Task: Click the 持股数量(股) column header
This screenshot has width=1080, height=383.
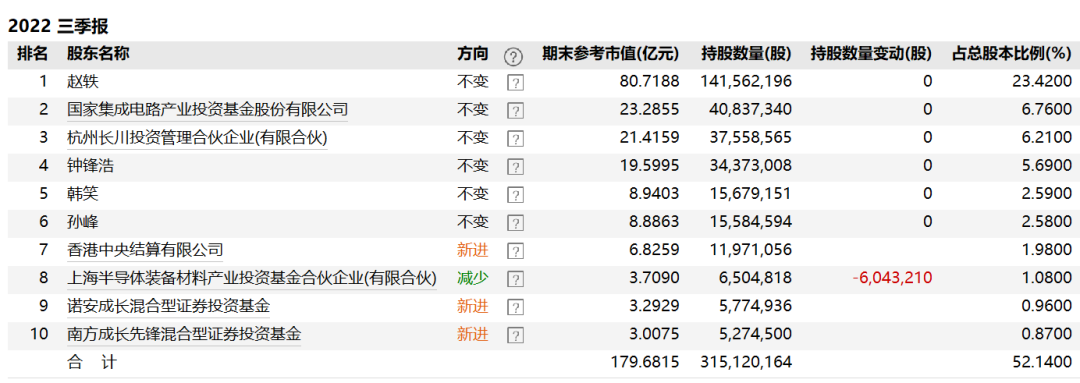Action: pyautogui.click(x=746, y=54)
